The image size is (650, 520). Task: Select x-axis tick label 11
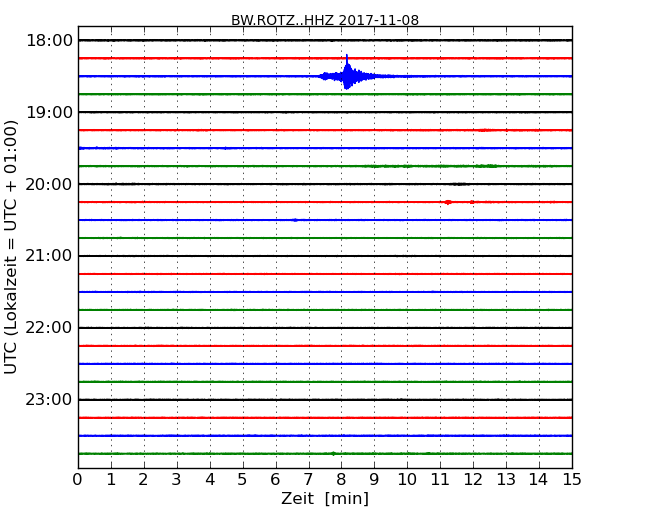point(440,480)
